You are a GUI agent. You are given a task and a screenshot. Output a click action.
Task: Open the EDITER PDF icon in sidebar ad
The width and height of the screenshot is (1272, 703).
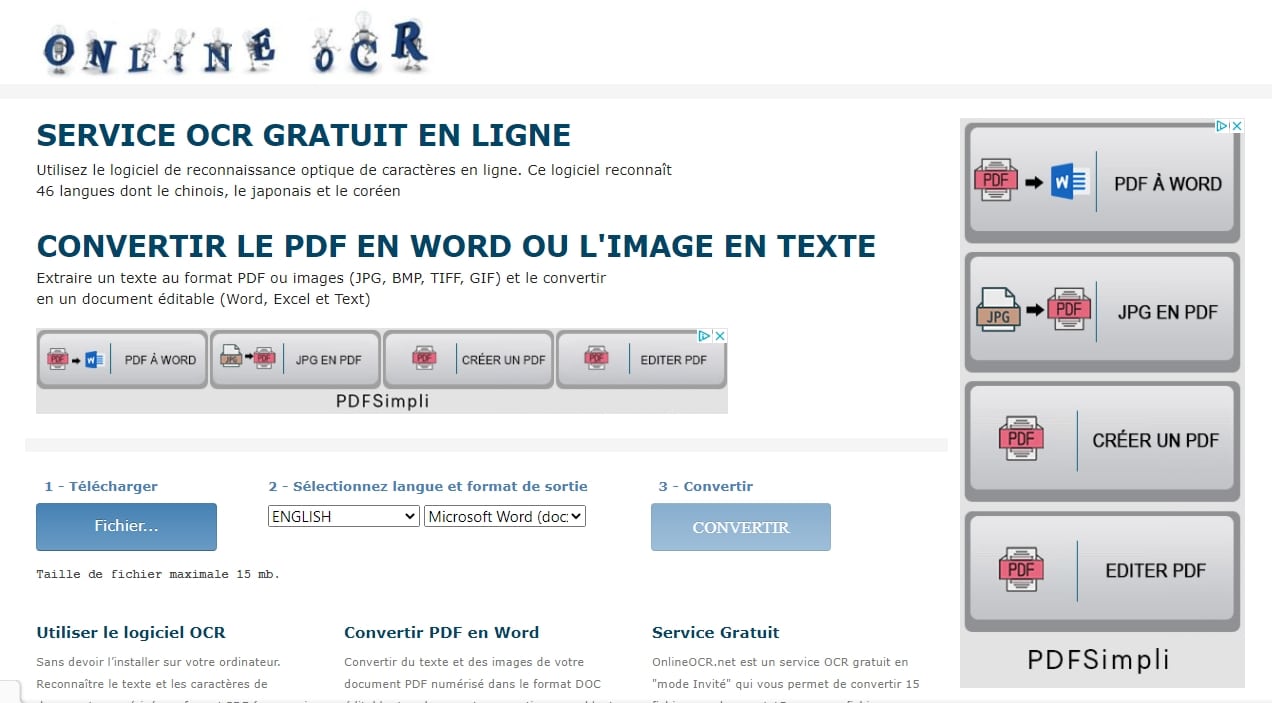pos(1100,570)
